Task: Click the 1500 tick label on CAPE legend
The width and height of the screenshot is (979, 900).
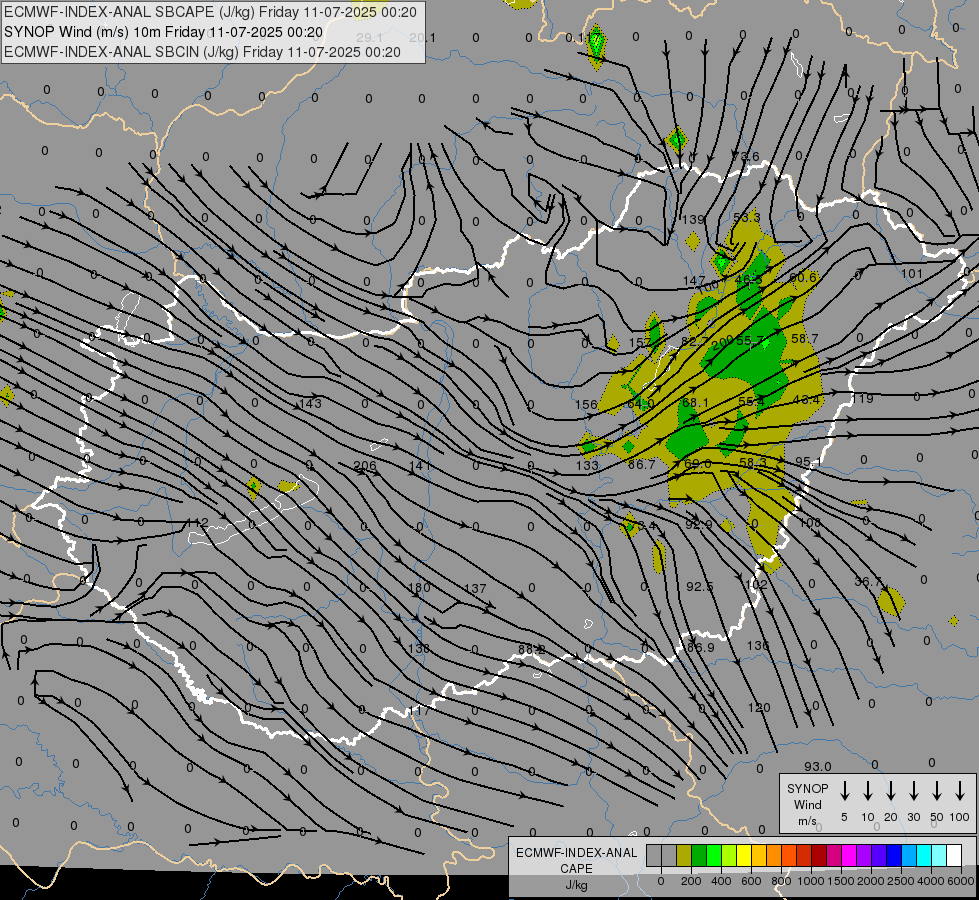Action: click(x=841, y=881)
